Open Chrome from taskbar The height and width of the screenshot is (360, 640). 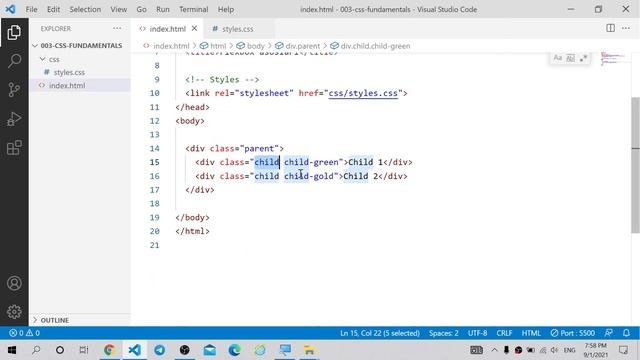pos(109,350)
